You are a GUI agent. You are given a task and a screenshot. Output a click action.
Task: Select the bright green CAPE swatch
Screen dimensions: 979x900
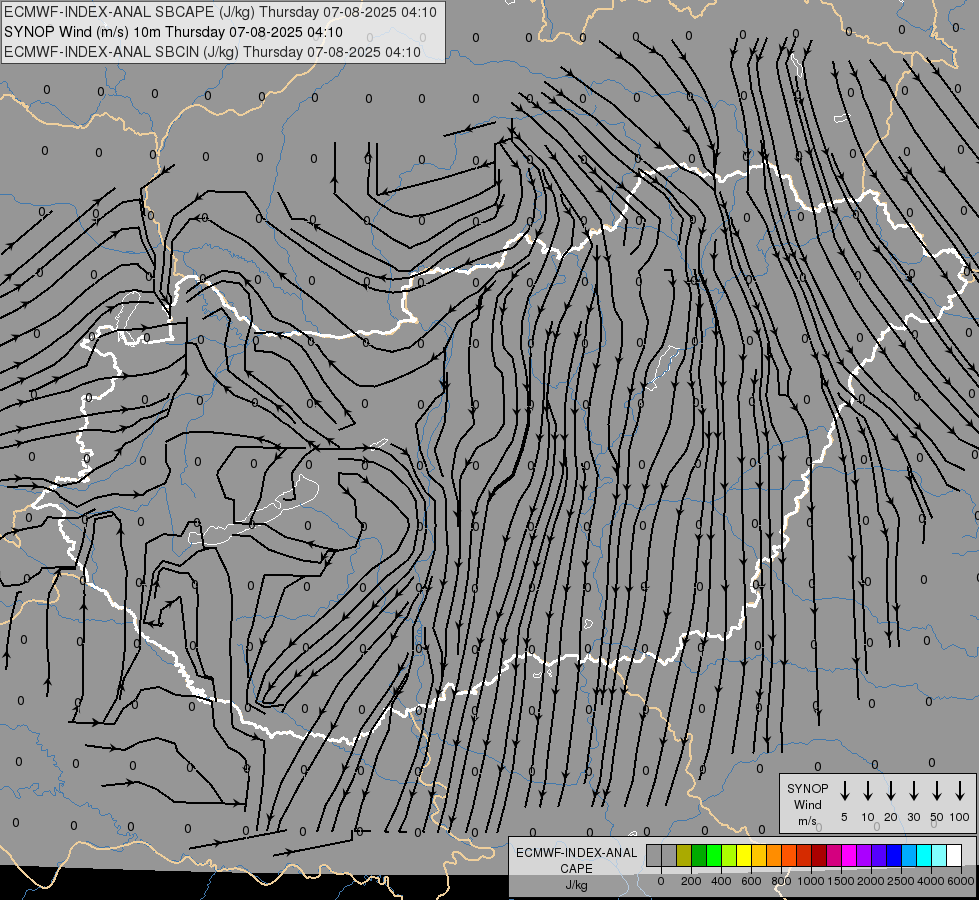pos(714,855)
